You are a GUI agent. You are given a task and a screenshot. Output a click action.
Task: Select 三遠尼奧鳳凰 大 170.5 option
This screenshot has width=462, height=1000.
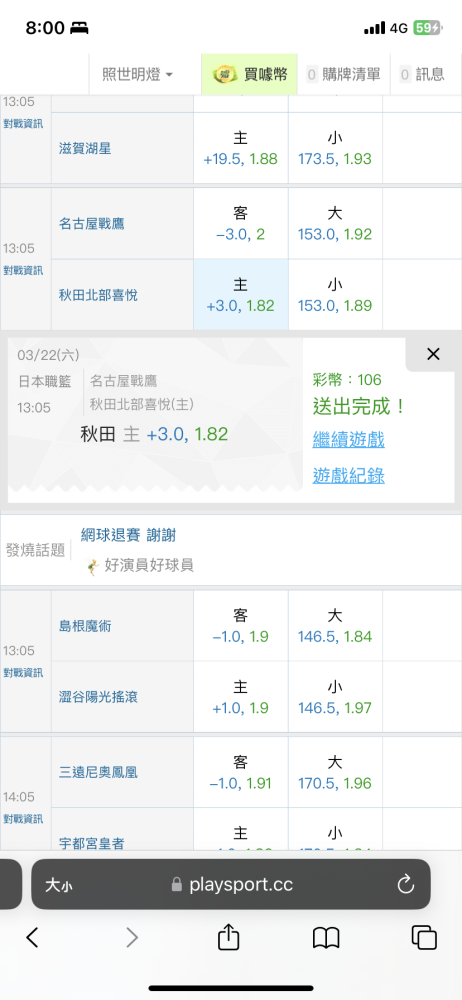(335, 772)
